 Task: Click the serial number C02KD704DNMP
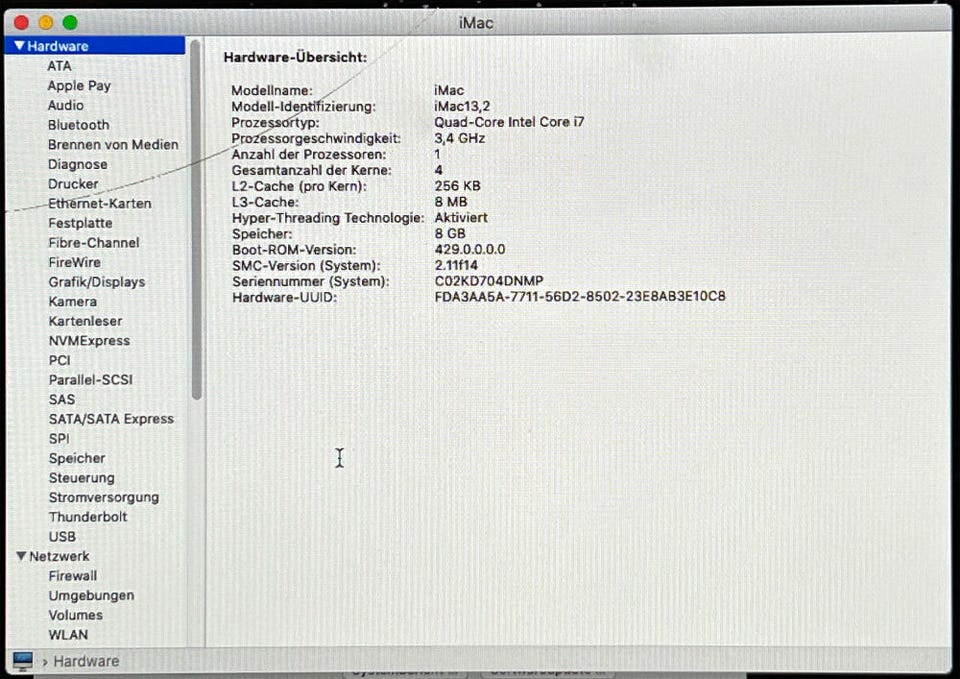click(x=489, y=281)
